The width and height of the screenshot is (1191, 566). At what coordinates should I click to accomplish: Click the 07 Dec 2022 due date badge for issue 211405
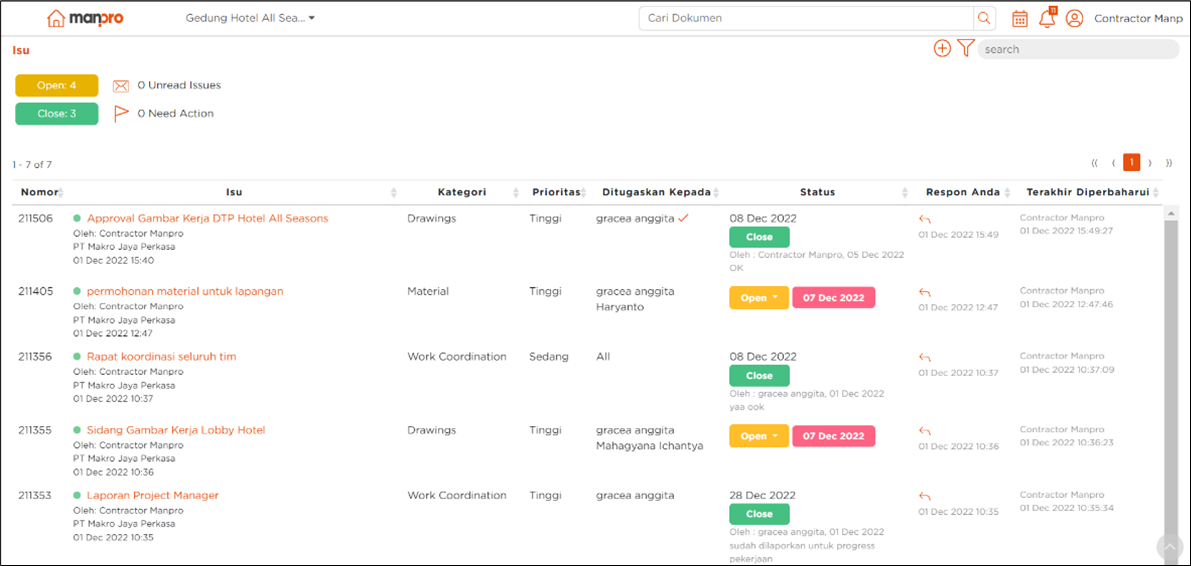point(833,298)
